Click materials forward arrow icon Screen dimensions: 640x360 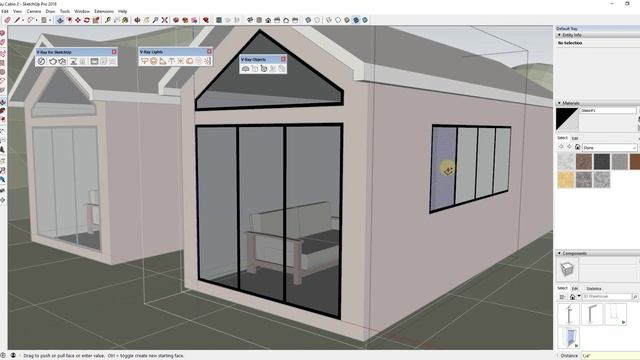point(569,147)
